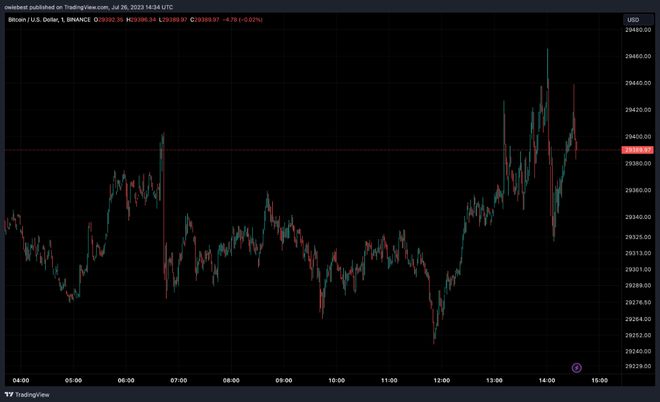Click the 12:00 time axis label
660x402 pixels.
tap(442, 380)
